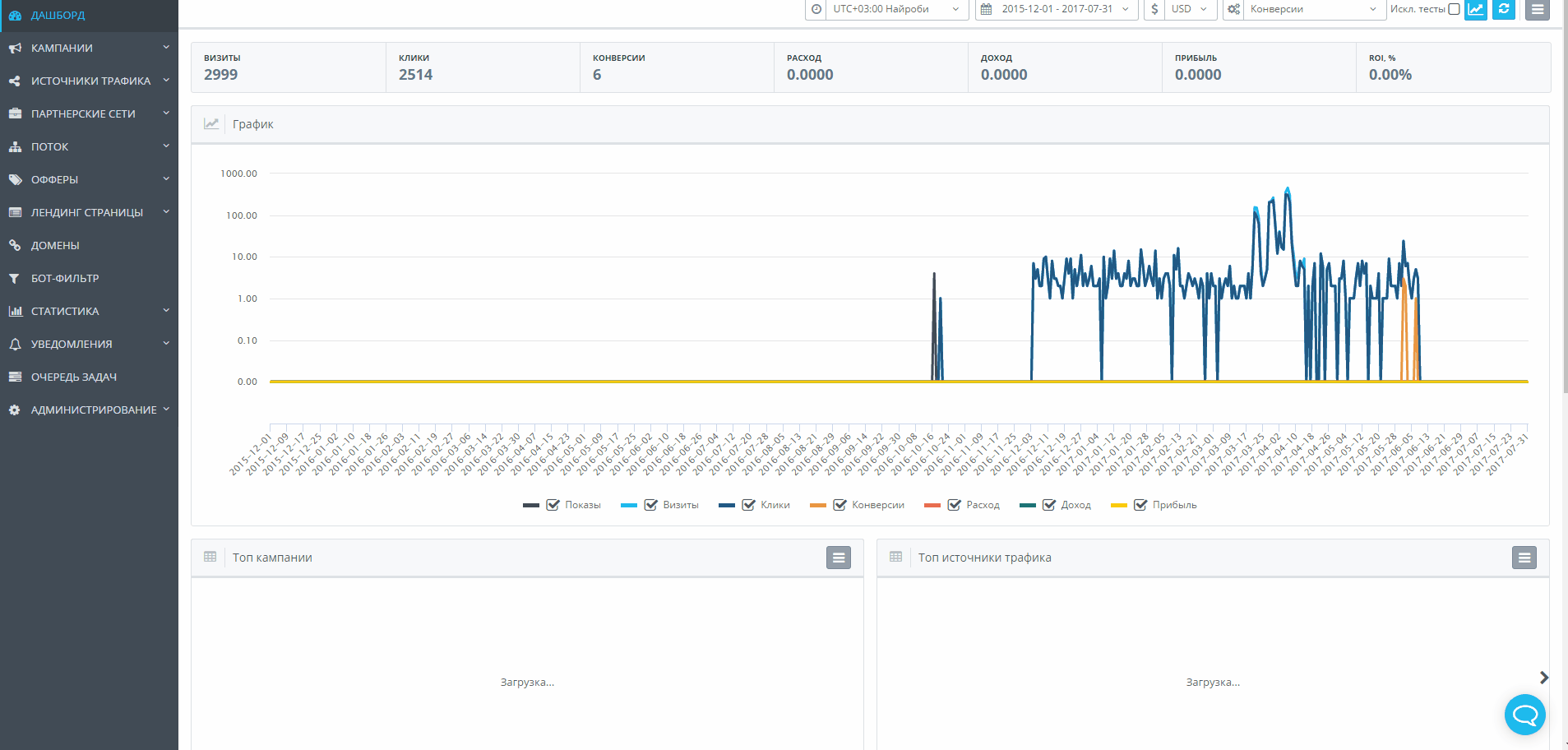Image resolution: width=1568 pixels, height=750 pixels.
Task: Click the link icon beside Домены
Action: pyautogui.click(x=15, y=245)
